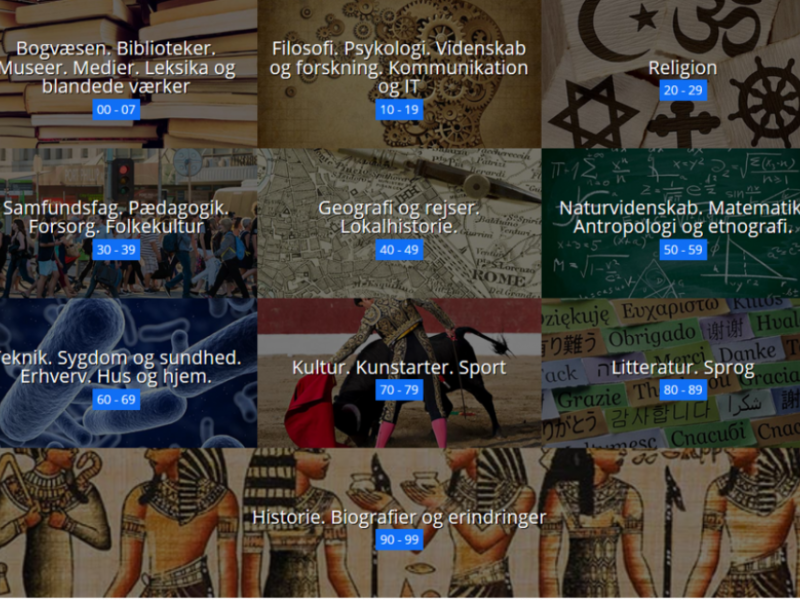The width and height of the screenshot is (800, 600).
Task: Click the 30 - 39 number badge
Action: [x=116, y=249]
